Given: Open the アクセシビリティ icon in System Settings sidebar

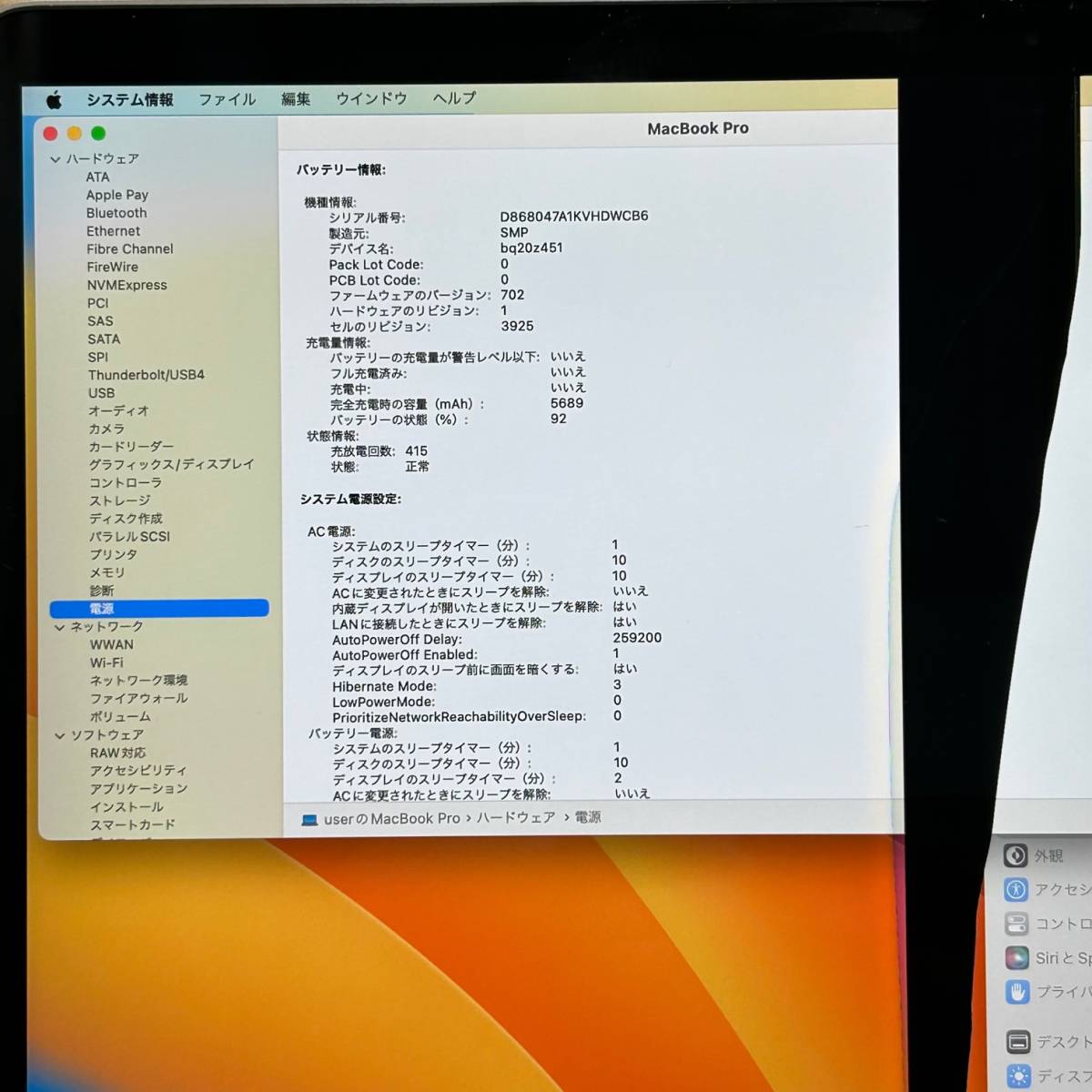Looking at the screenshot, I should [x=1016, y=890].
